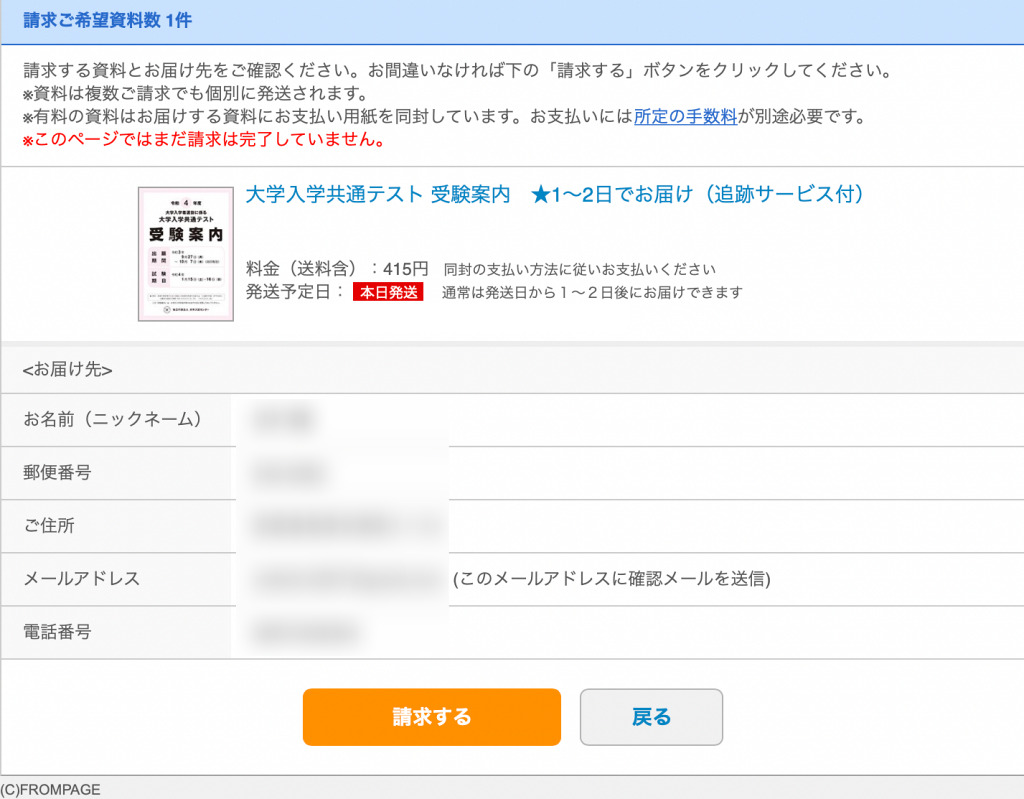Viewport: 1024px width, 799px height.
Task: Click the blurred お名前 value field
Action: pyautogui.click(x=283, y=419)
